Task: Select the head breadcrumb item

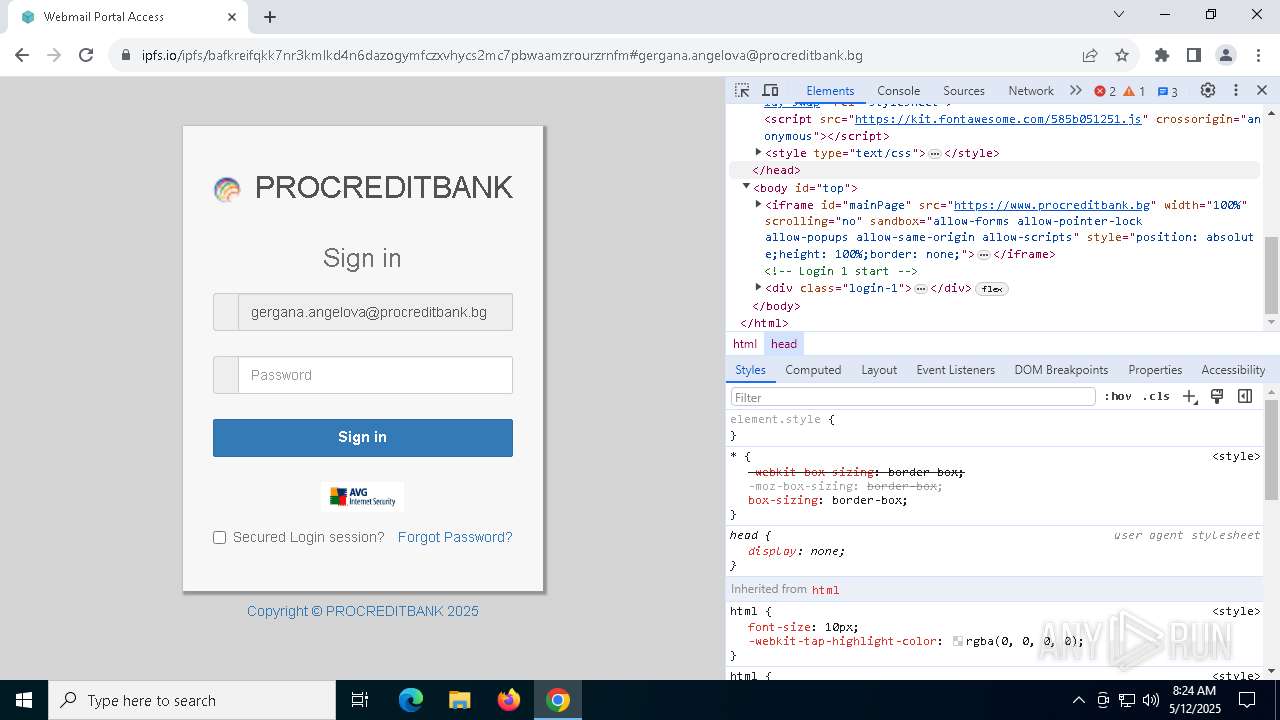Action: [x=784, y=344]
